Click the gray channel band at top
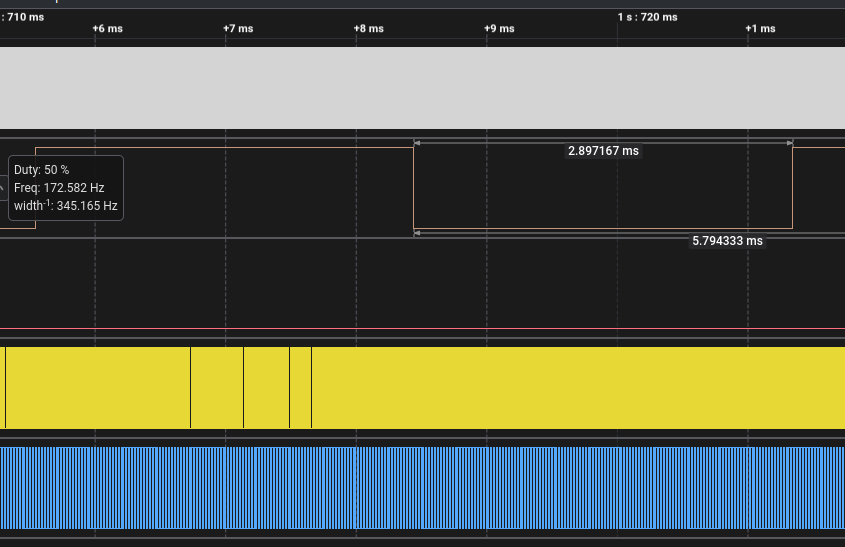The width and height of the screenshot is (845, 547). point(422,88)
